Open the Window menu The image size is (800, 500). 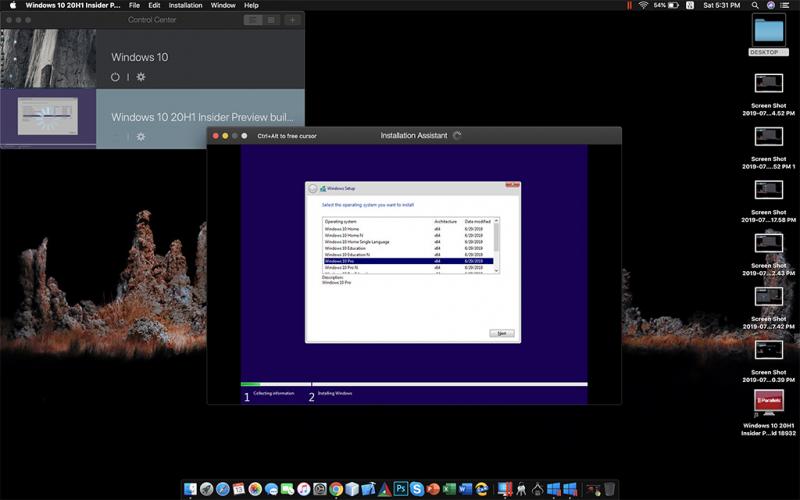(x=223, y=5)
